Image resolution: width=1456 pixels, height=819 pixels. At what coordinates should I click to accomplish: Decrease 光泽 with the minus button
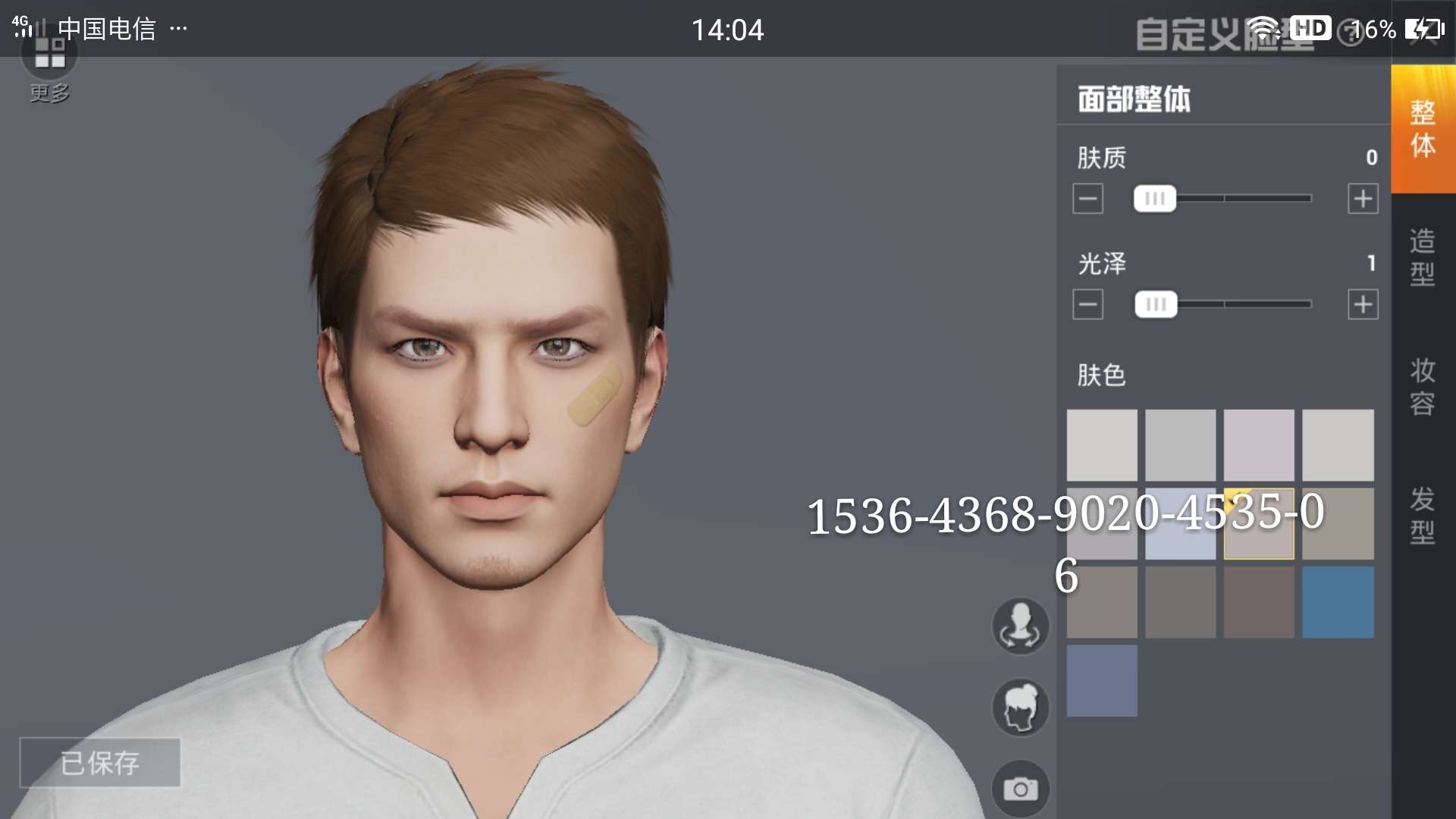tap(1087, 305)
